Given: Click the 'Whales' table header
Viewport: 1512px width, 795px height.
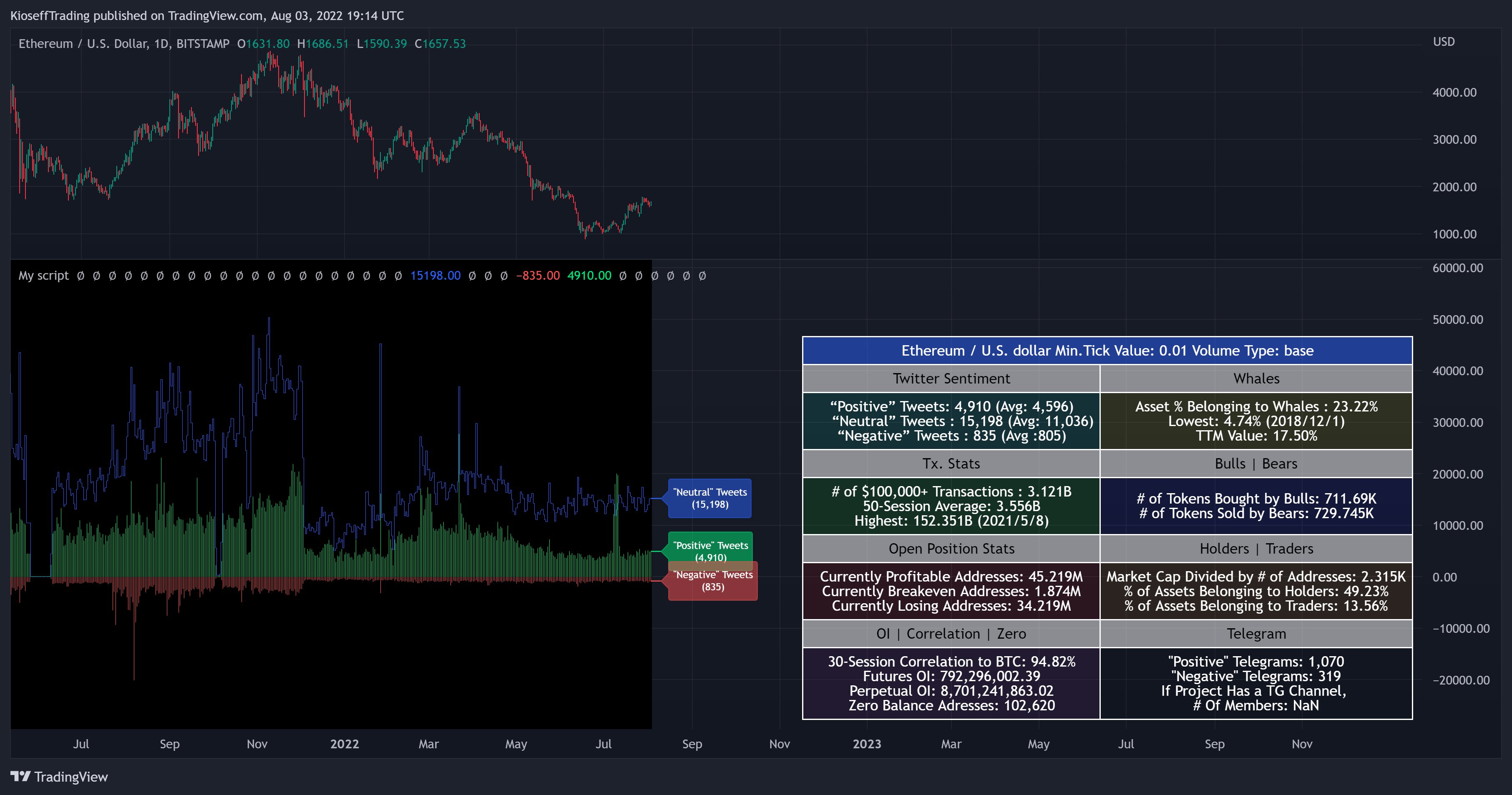Looking at the screenshot, I should [x=1256, y=379].
